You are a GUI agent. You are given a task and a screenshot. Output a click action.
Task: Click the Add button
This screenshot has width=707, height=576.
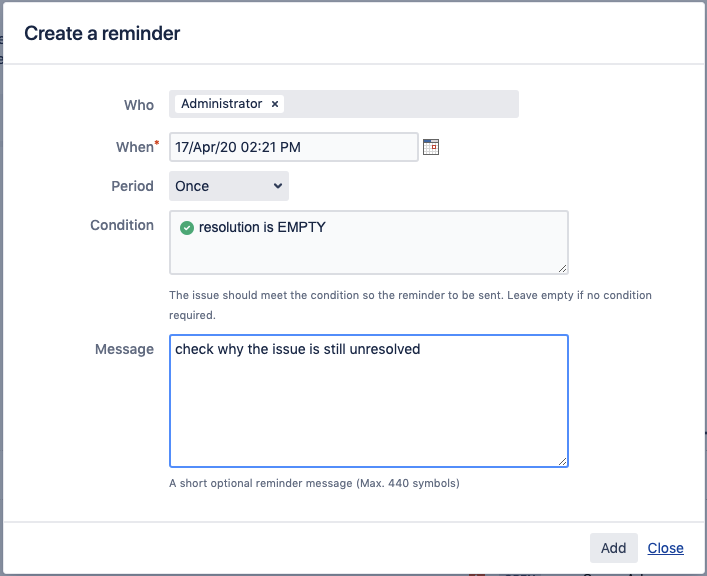tap(613, 548)
